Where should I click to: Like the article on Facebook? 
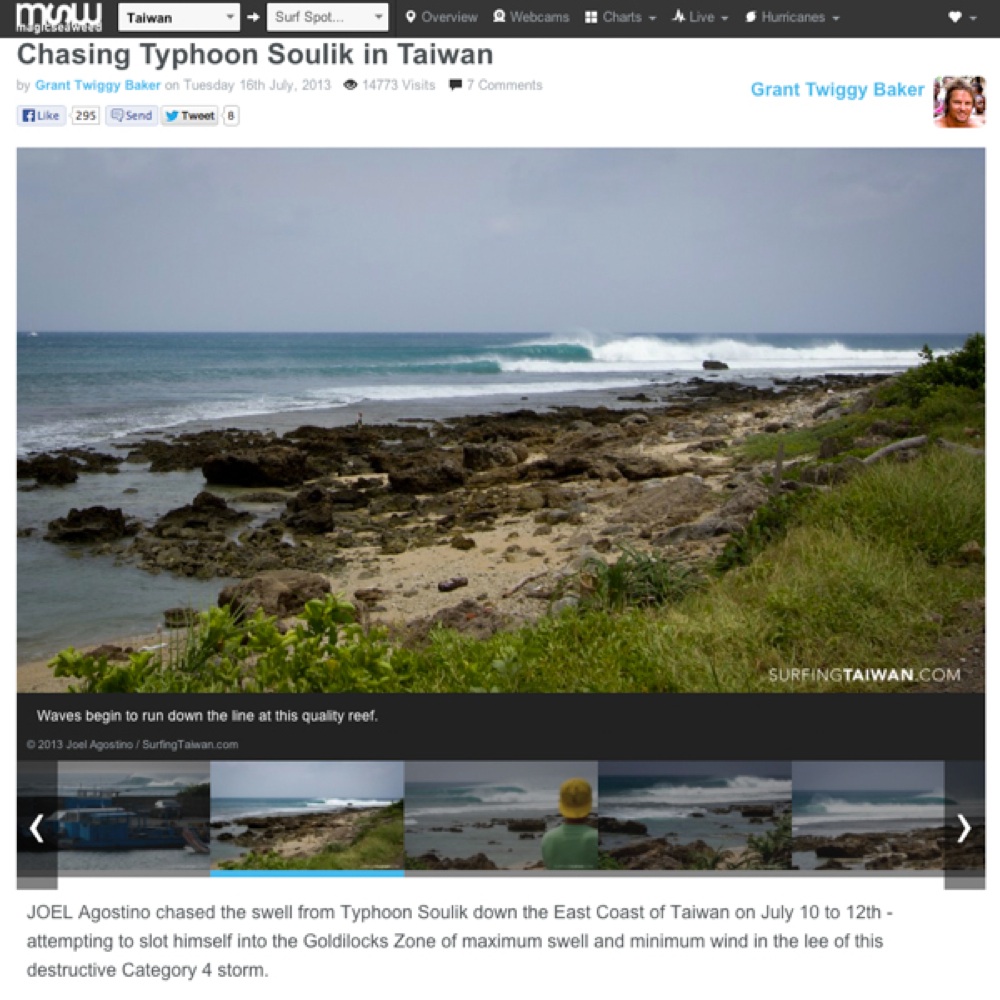point(41,115)
